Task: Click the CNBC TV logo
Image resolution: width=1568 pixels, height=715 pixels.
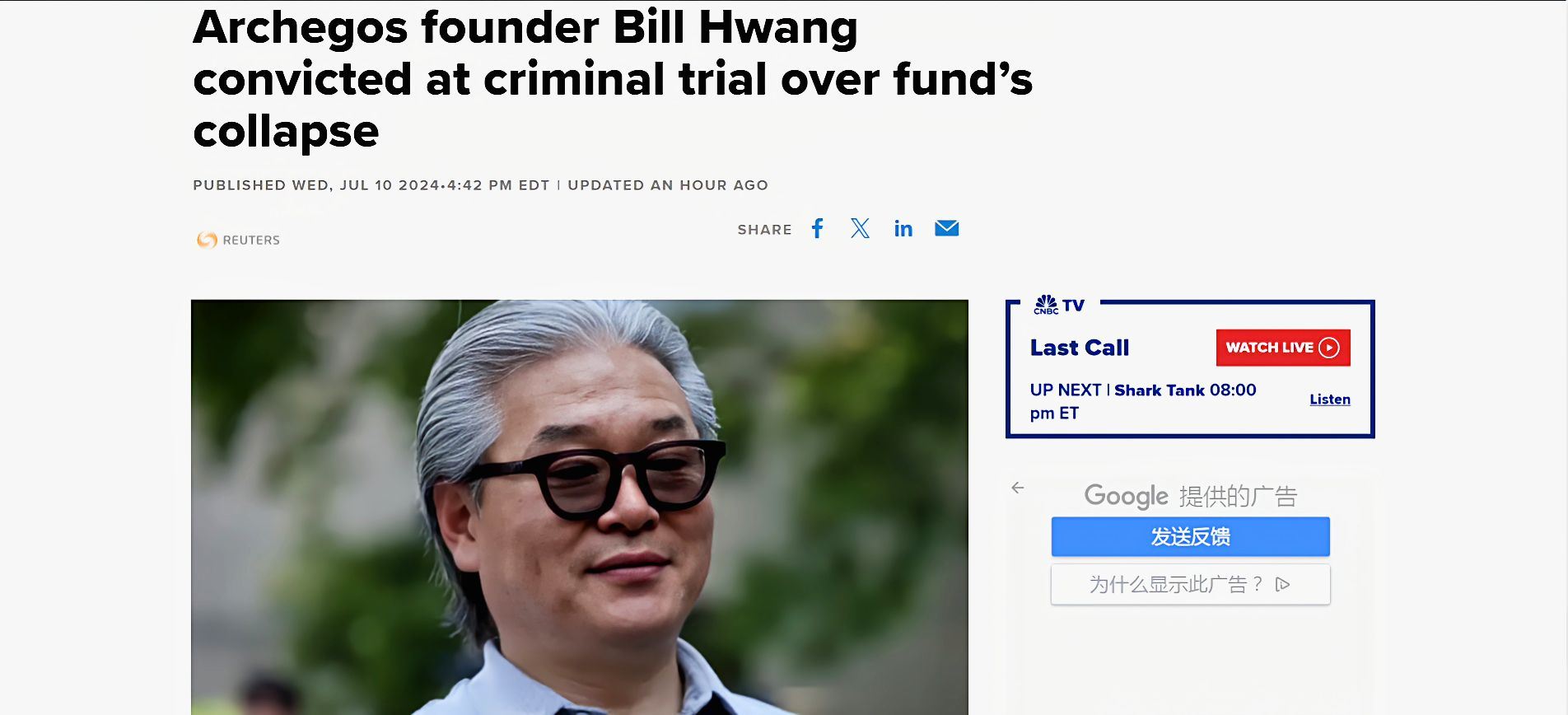Action: pos(1059,305)
